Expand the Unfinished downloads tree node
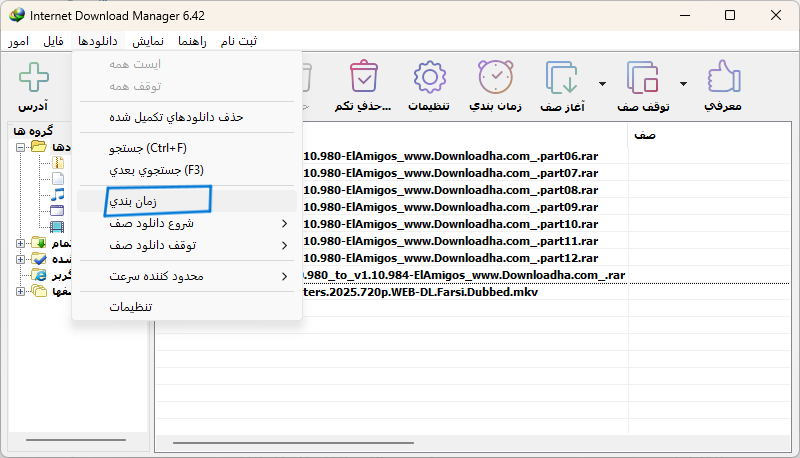Image resolution: width=800 pixels, height=458 pixels. click(x=20, y=243)
